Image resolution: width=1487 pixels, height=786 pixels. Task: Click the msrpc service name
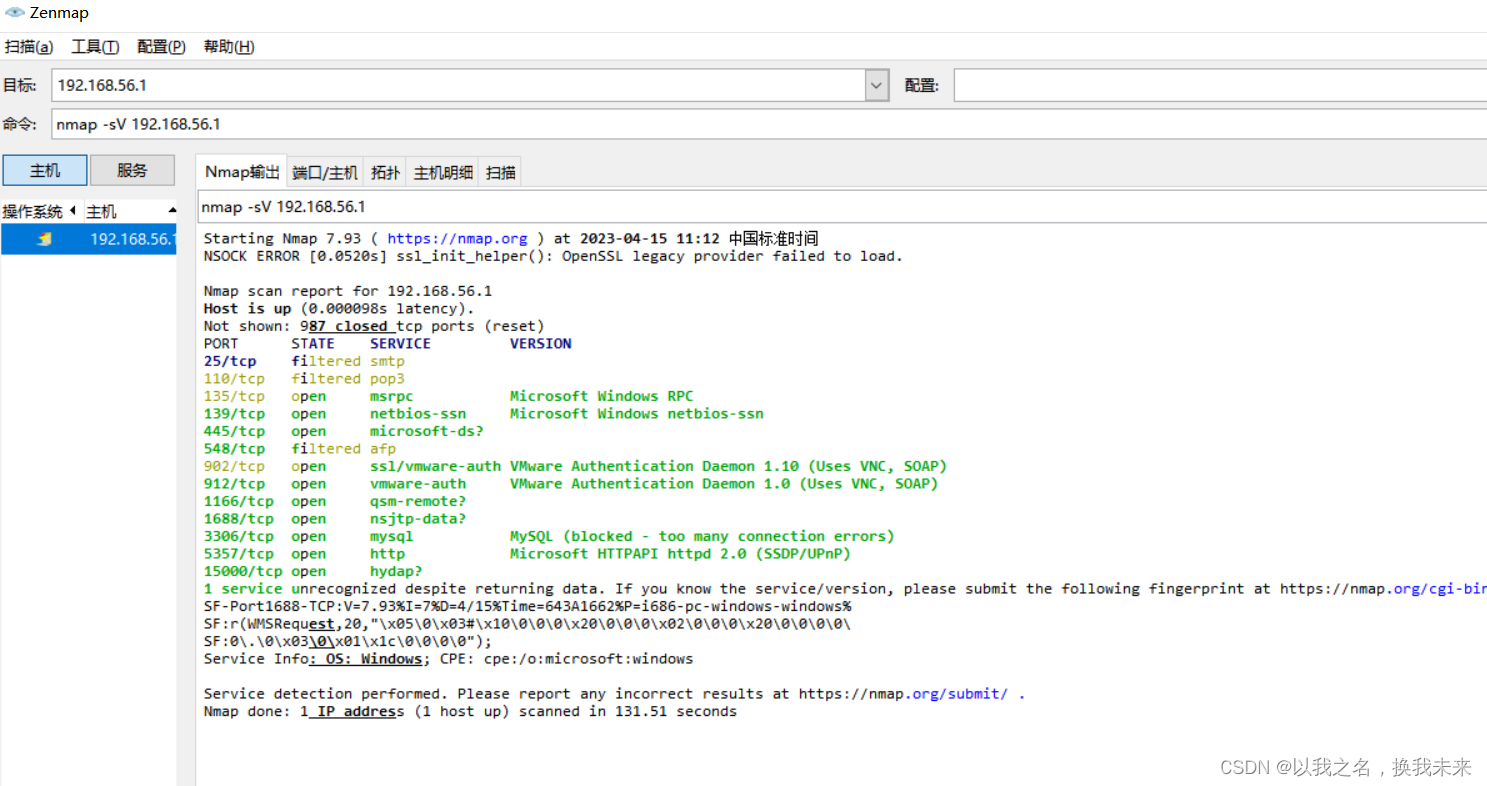[391, 396]
